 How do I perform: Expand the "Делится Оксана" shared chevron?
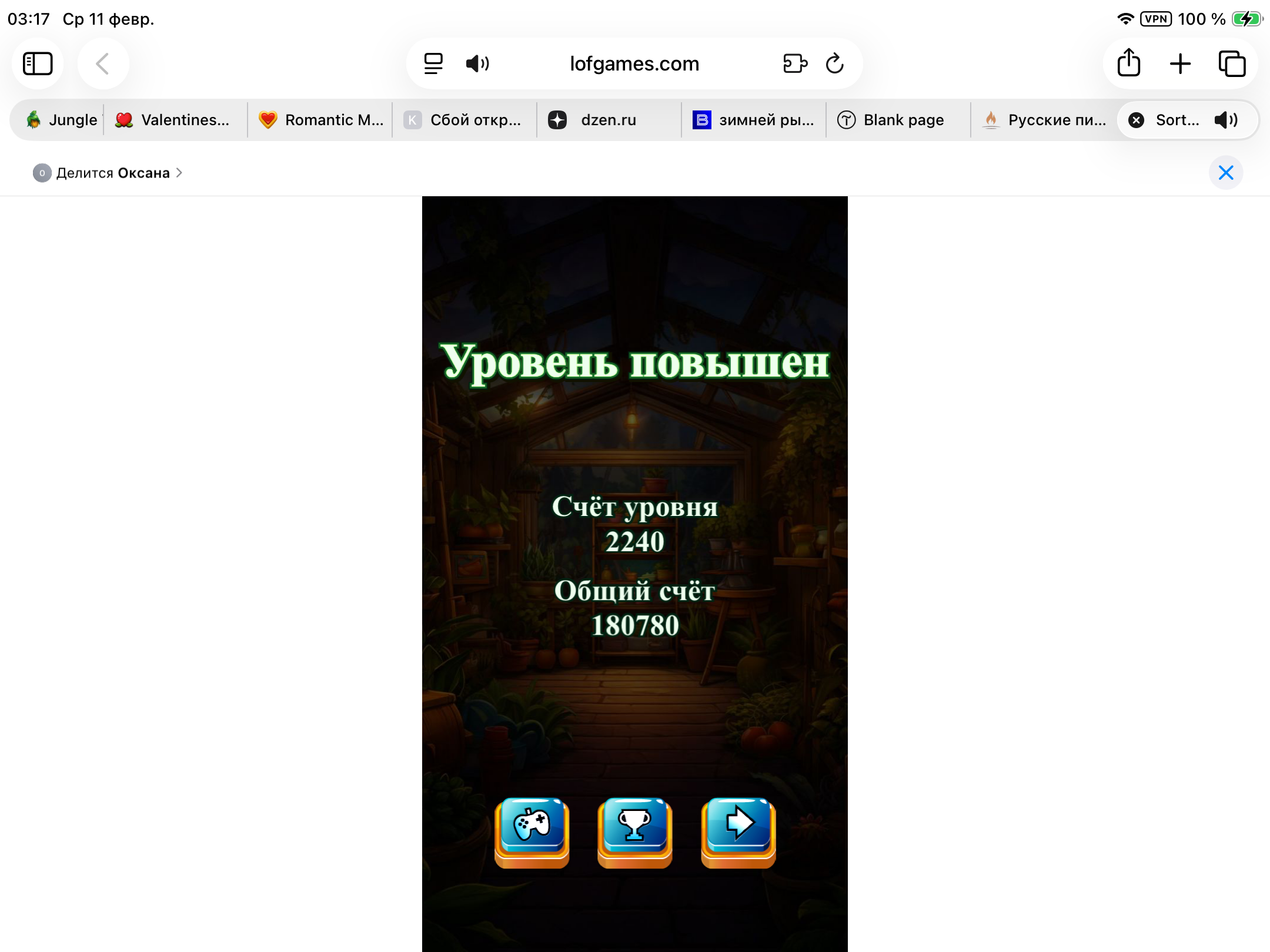(x=179, y=173)
